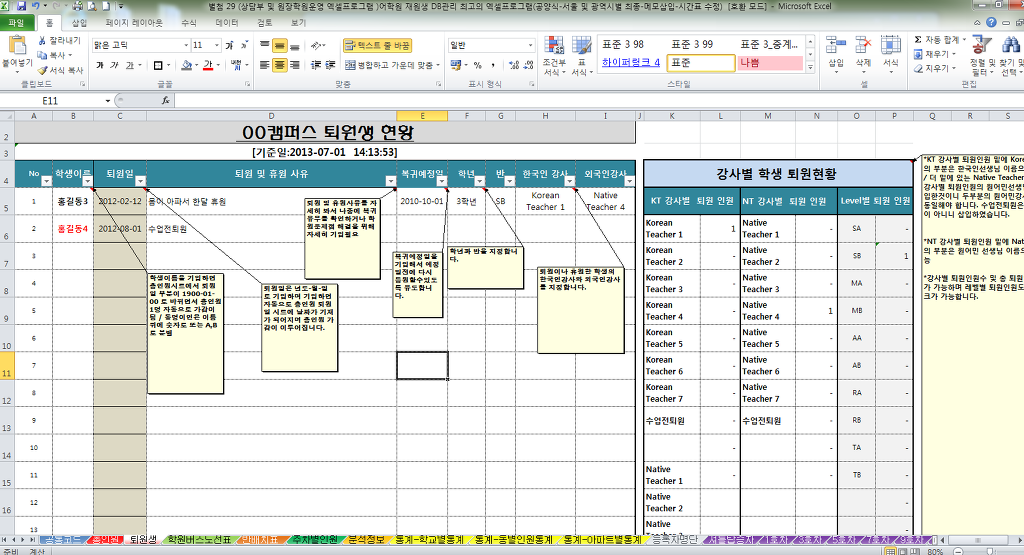Open the Merge and Center (병합하고 가운데 맞춤) dropdown arrow
This screenshot has width=1024, height=555.
(x=438, y=65)
